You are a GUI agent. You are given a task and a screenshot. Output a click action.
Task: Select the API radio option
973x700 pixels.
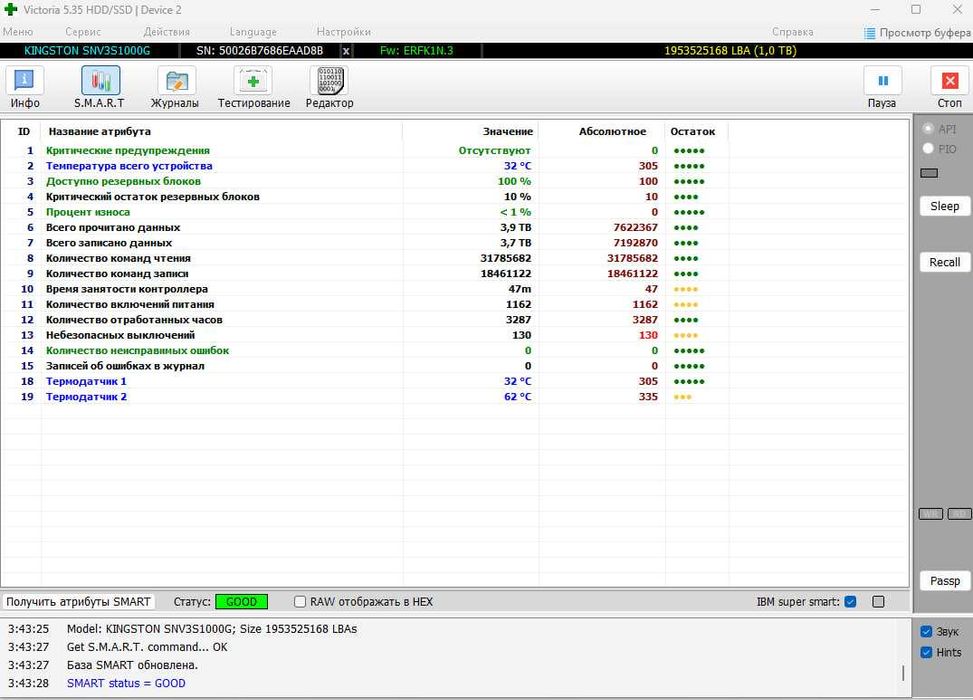(928, 128)
